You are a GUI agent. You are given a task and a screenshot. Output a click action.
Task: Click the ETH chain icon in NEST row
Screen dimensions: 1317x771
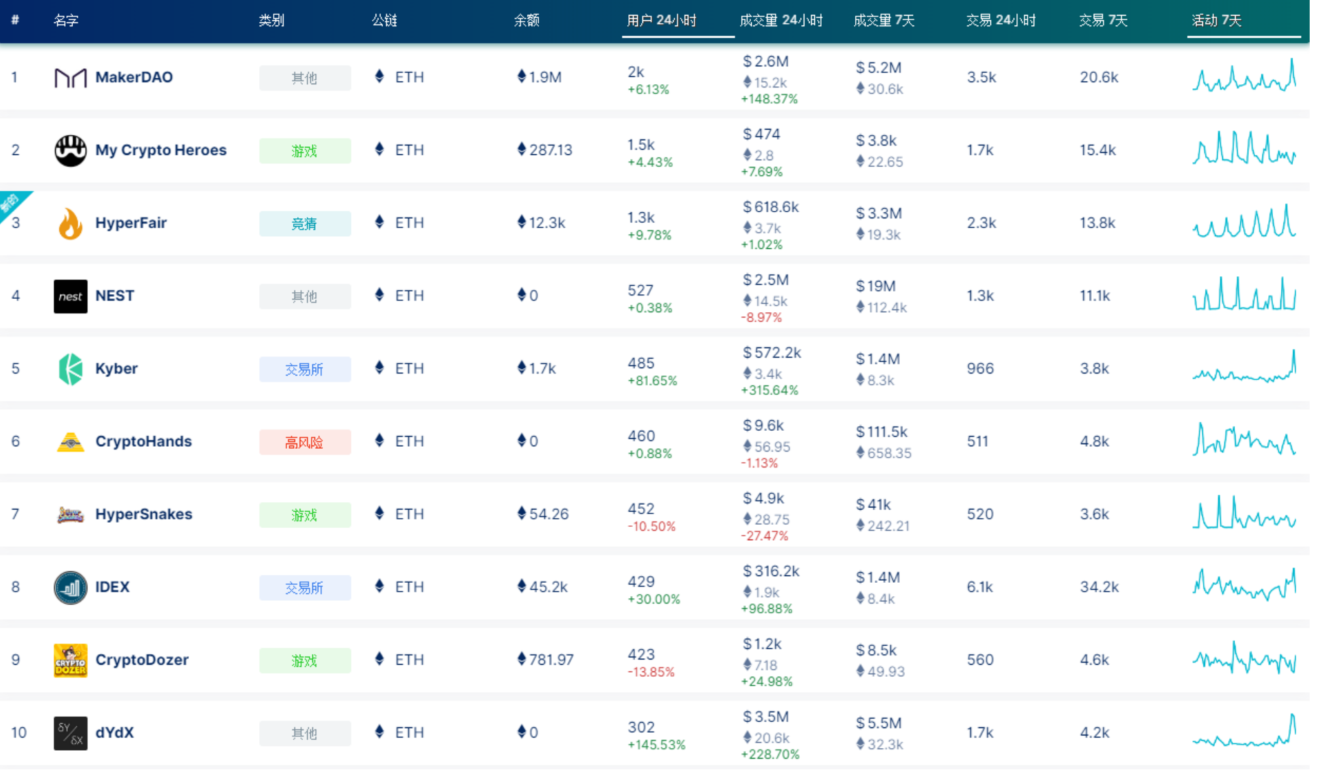pos(379,295)
